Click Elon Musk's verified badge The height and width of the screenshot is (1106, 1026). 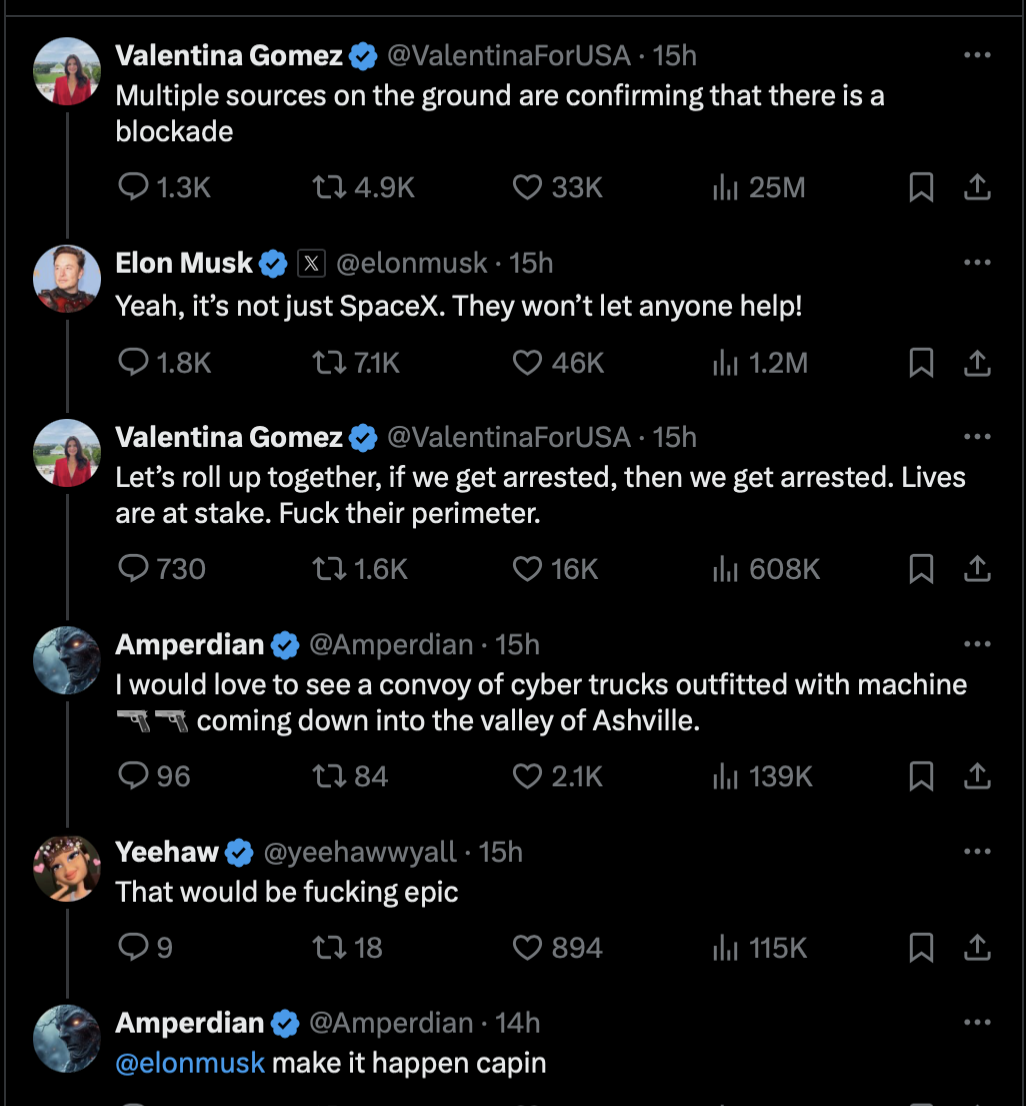(x=271, y=262)
